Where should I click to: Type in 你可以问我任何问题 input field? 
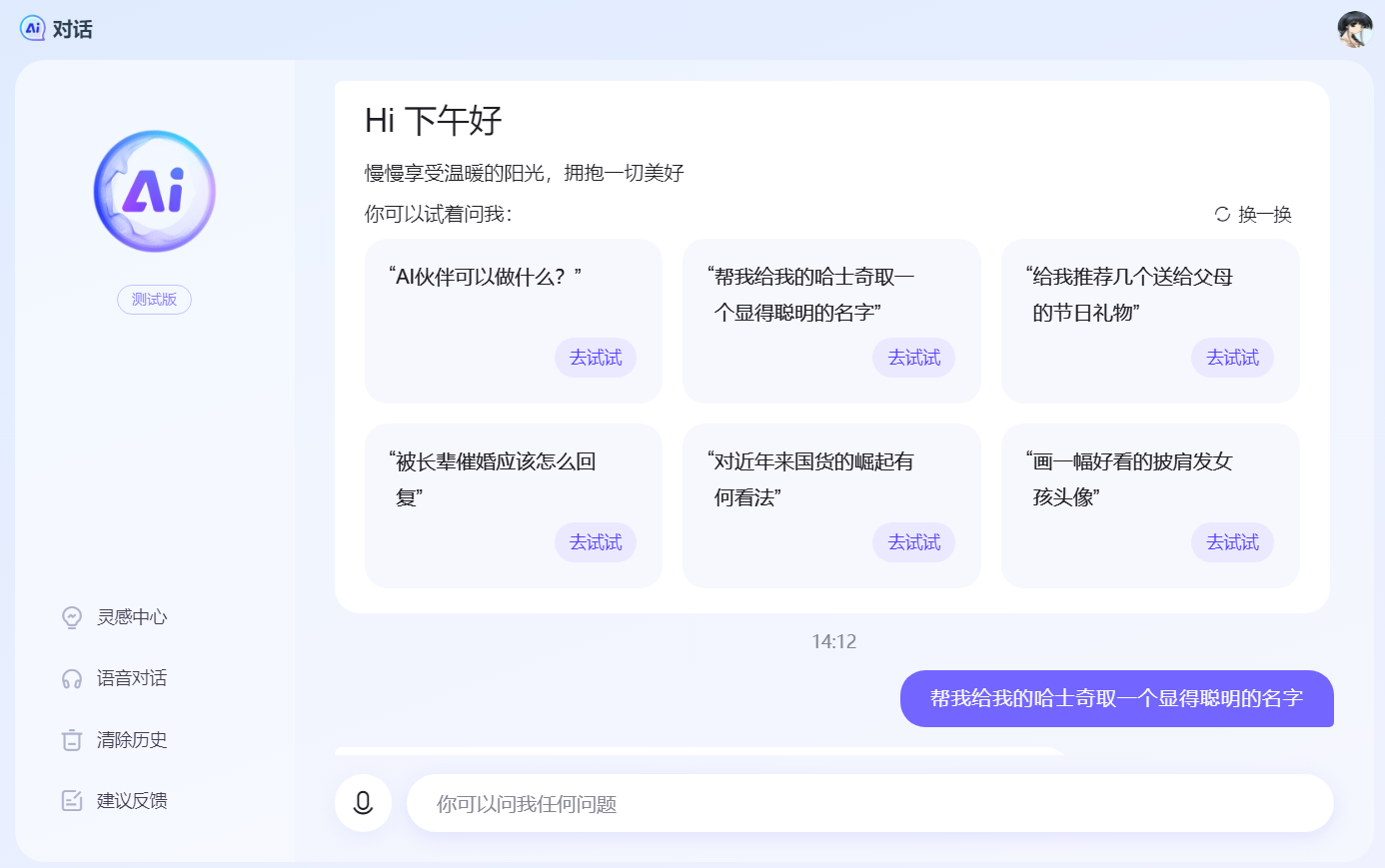(x=869, y=803)
